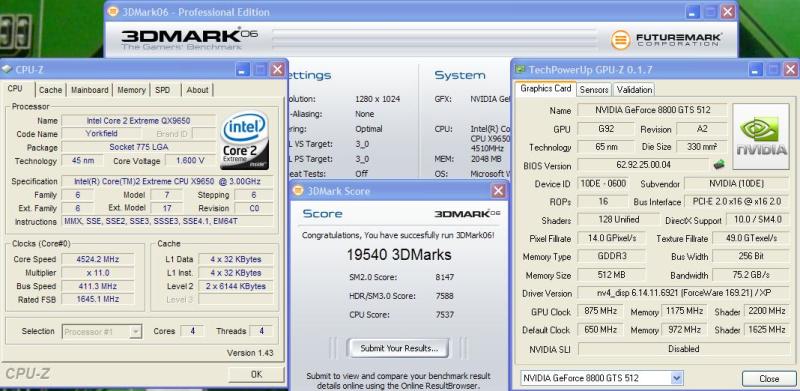
Task: Click the 3DMark Score dialog title icon
Action: [298, 191]
